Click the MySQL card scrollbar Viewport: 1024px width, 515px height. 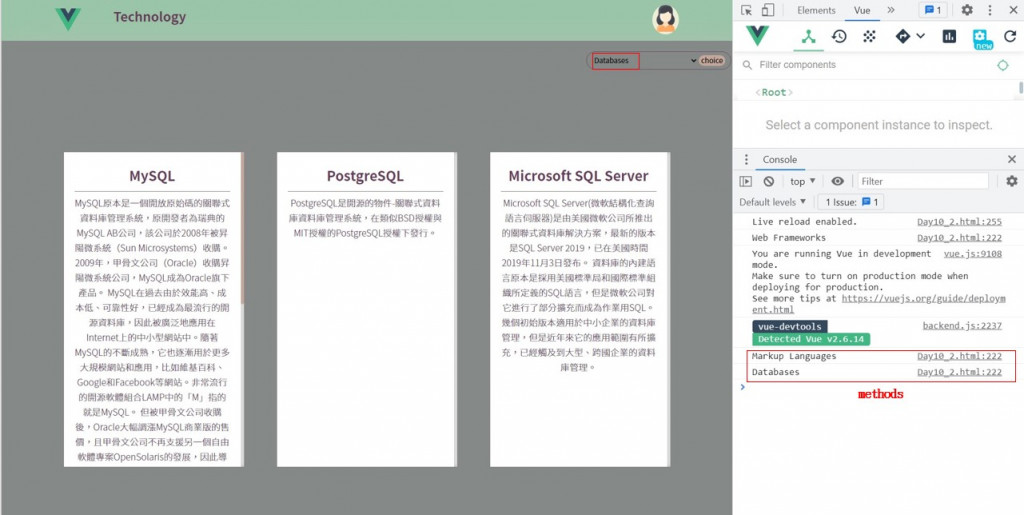pos(242,228)
